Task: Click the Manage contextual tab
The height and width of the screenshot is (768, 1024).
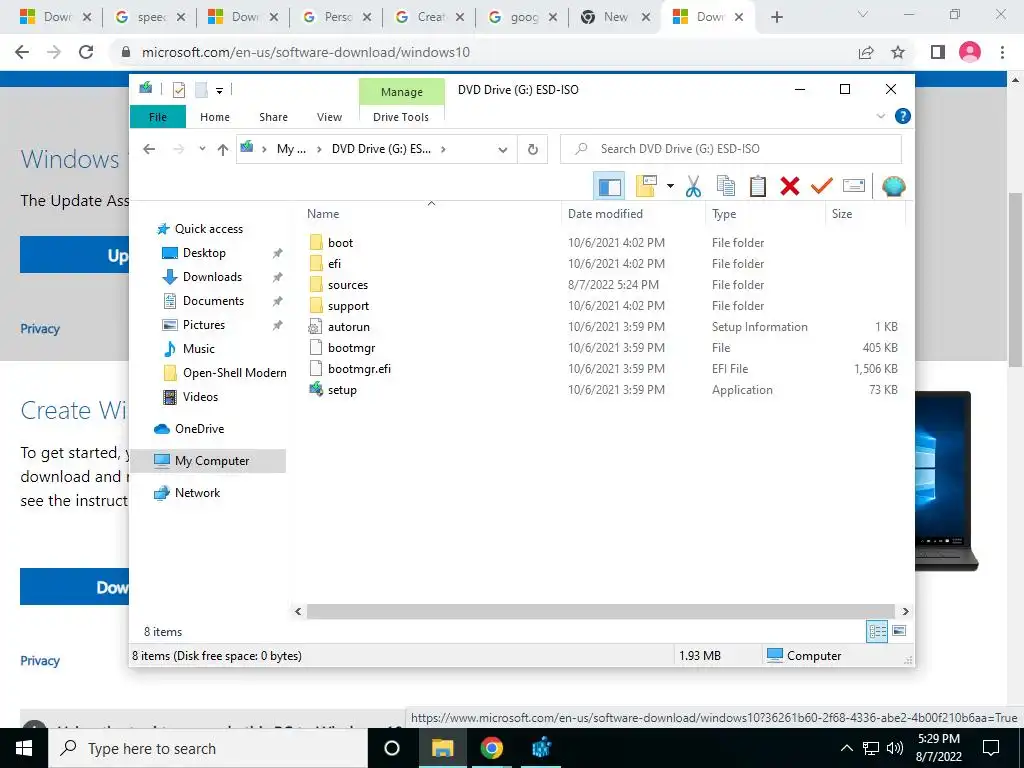Action: (402, 92)
